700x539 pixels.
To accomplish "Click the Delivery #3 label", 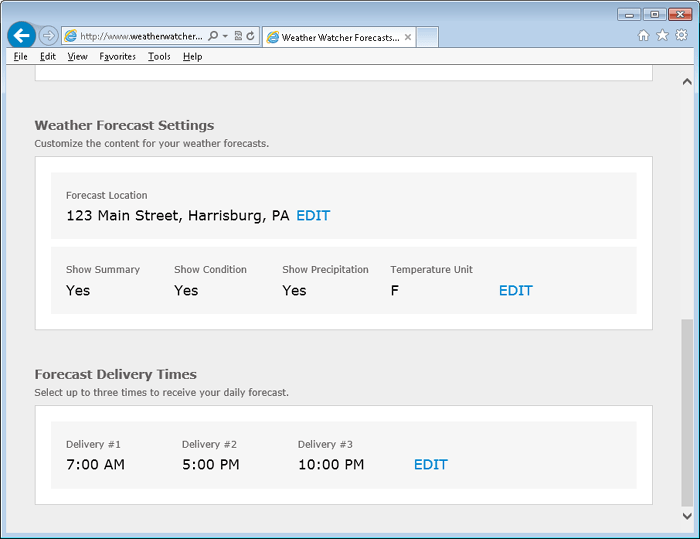I will click(325, 444).
